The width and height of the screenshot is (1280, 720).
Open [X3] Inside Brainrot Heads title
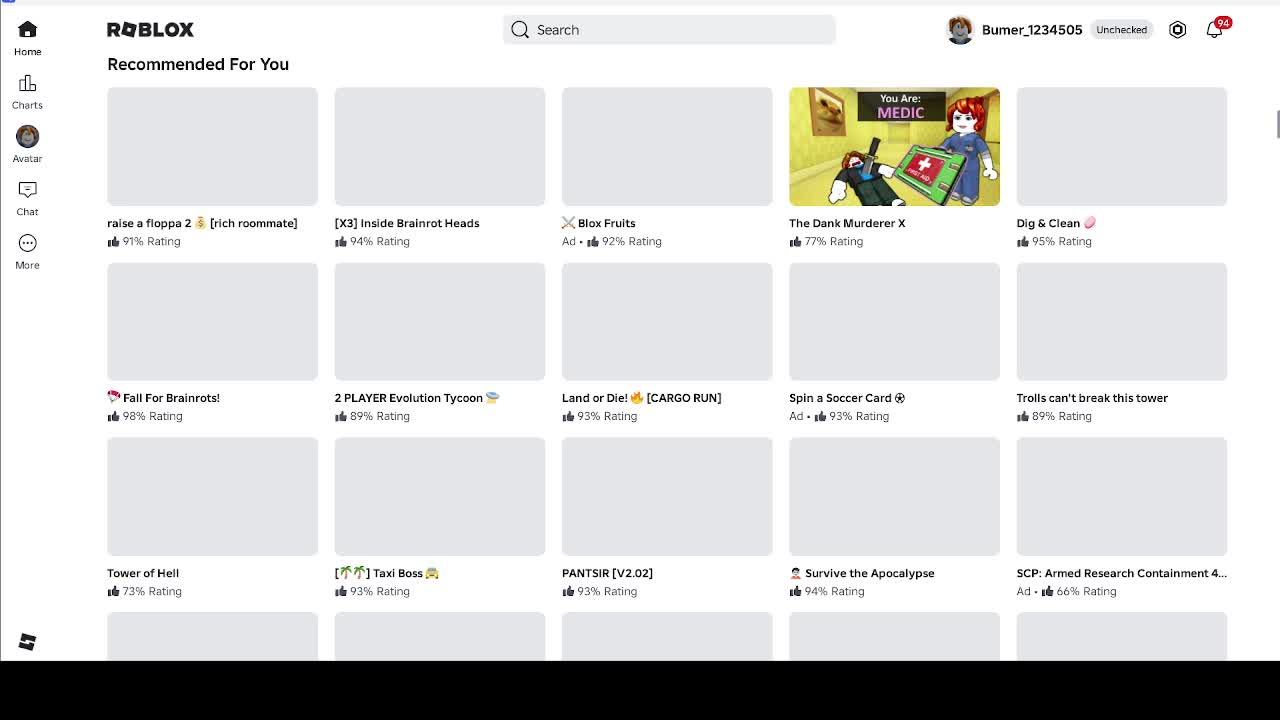click(407, 223)
